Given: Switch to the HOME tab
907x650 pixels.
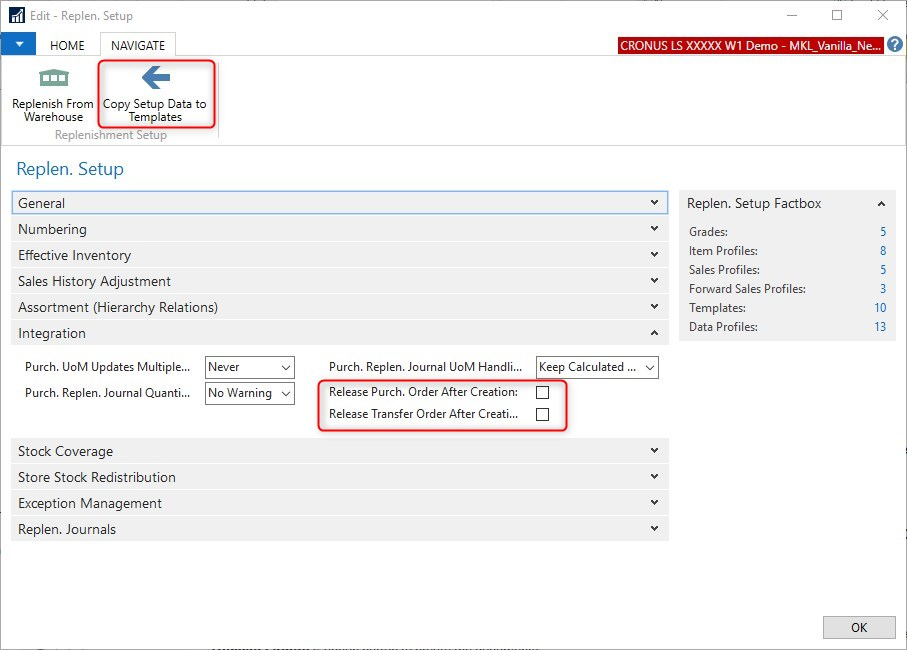Looking at the screenshot, I should [x=68, y=46].
